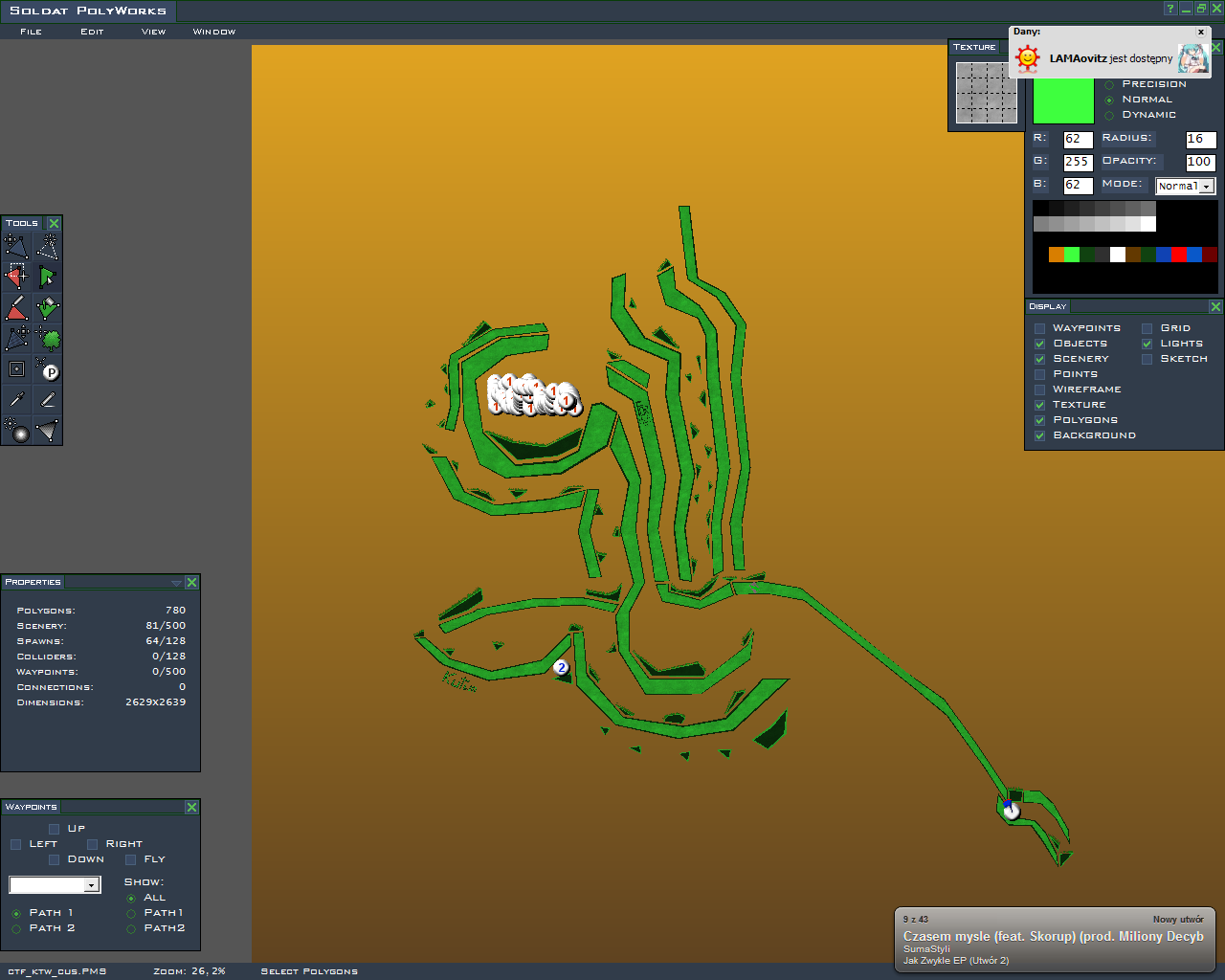
Task: Select the Move polygon tool
Action: [x=16, y=248]
